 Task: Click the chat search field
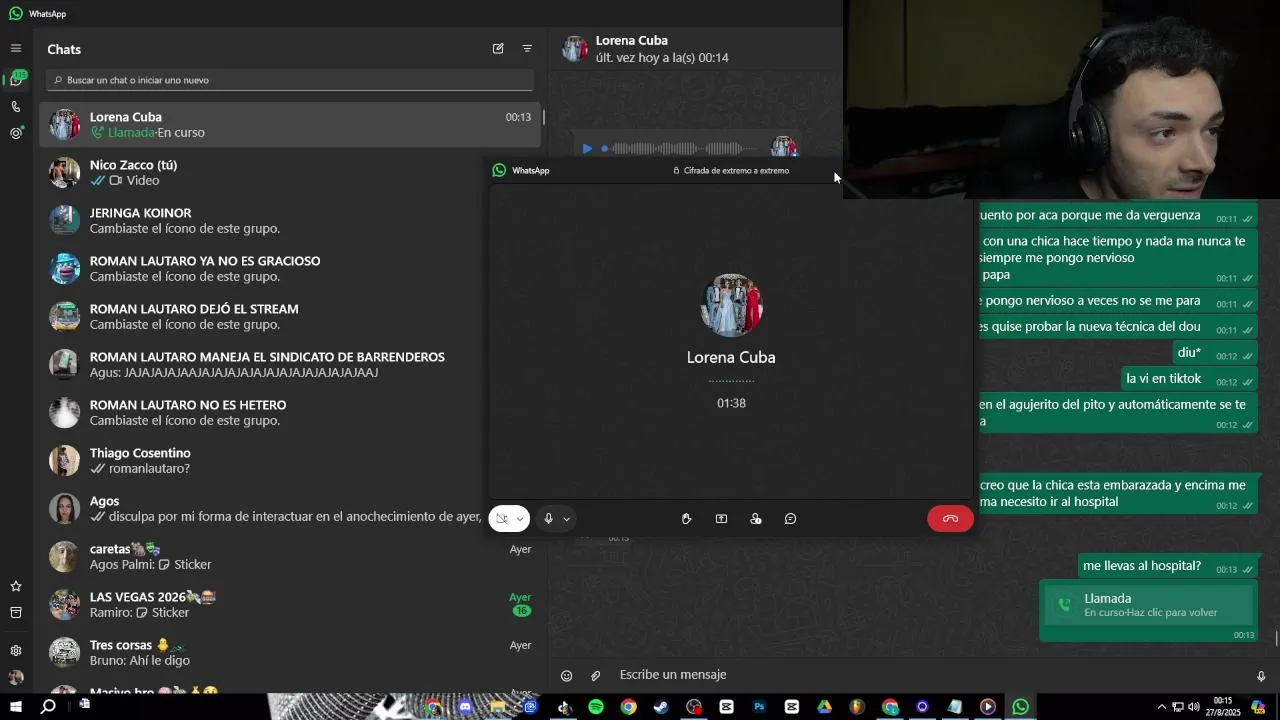(x=290, y=80)
